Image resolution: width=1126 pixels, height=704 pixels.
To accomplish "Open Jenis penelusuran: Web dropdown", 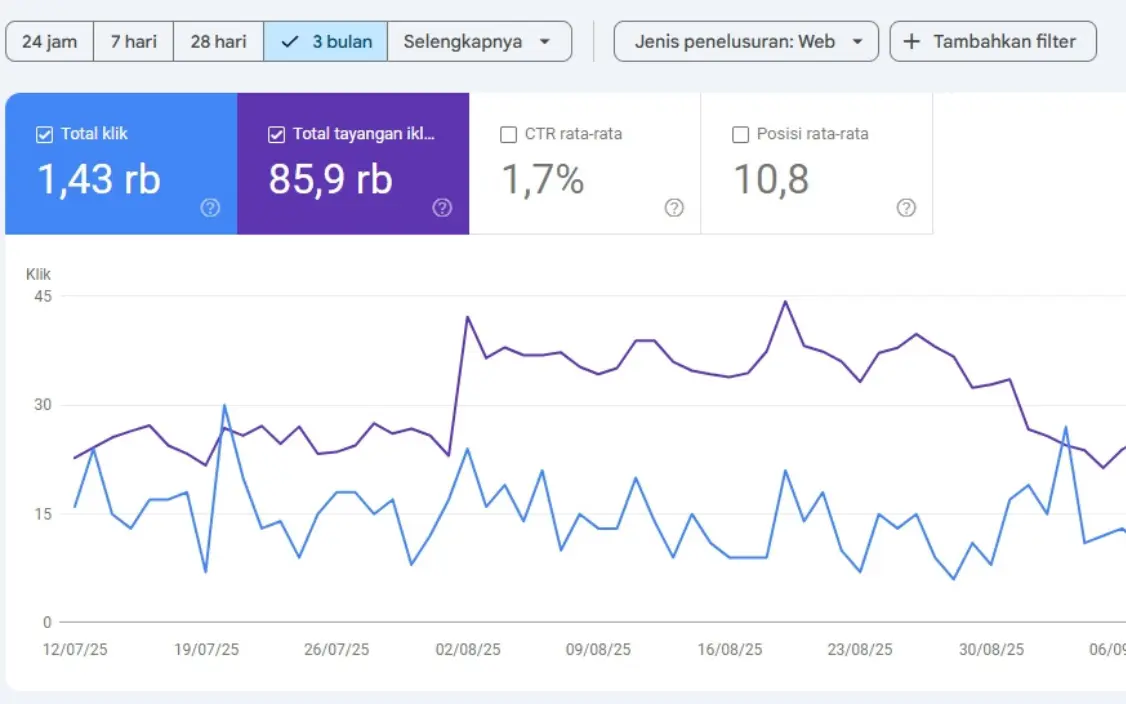I will [x=745, y=42].
